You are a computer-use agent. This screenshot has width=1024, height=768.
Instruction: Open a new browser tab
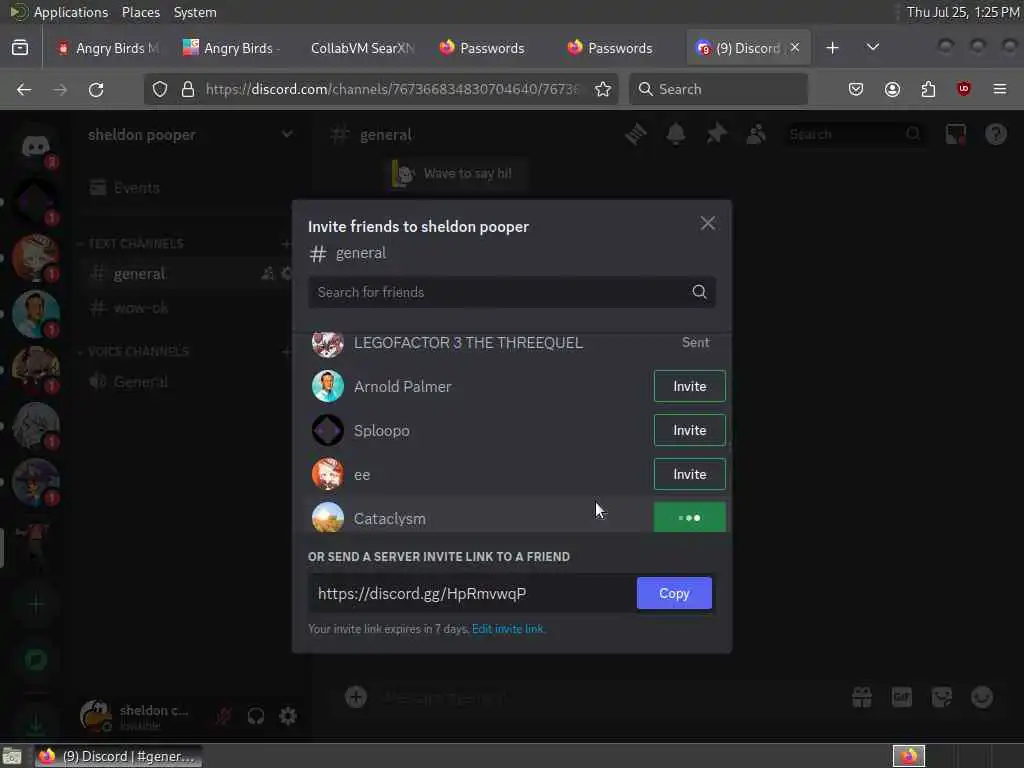pos(832,48)
